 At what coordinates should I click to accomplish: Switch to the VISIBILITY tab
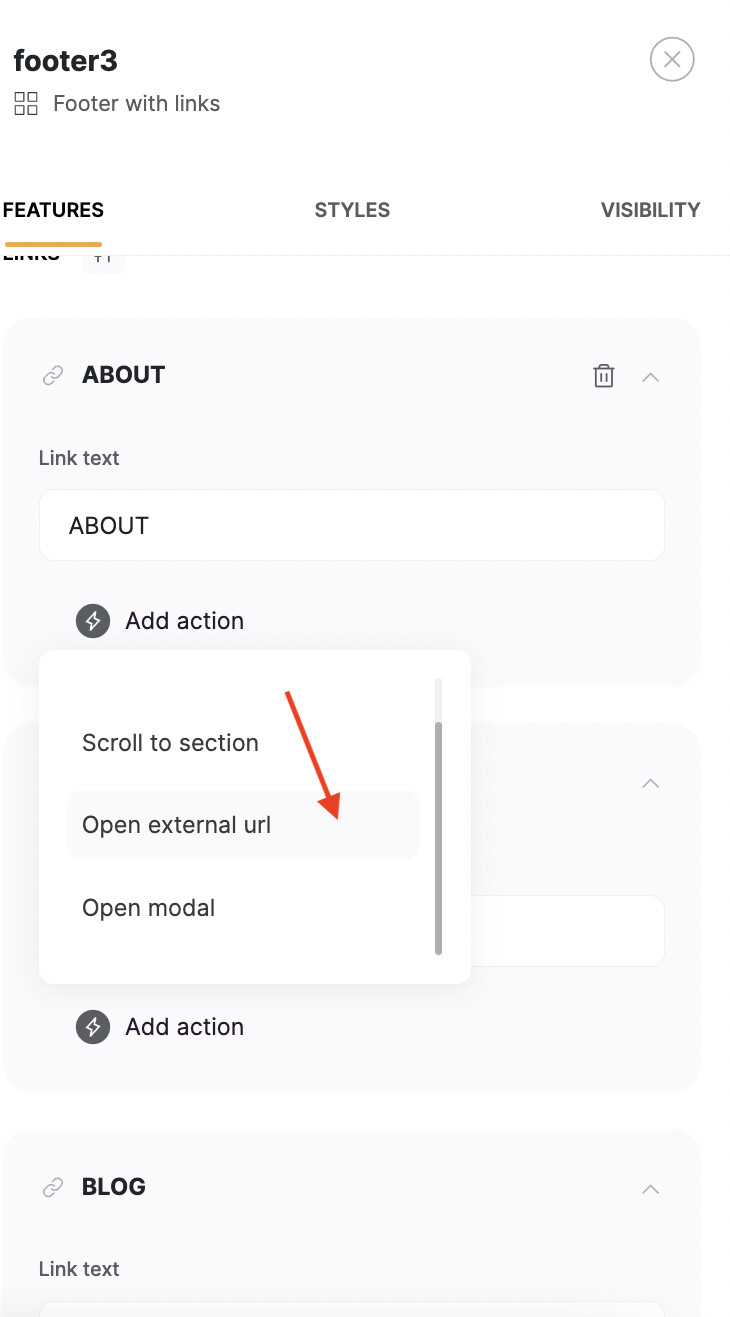click(650, 210)
